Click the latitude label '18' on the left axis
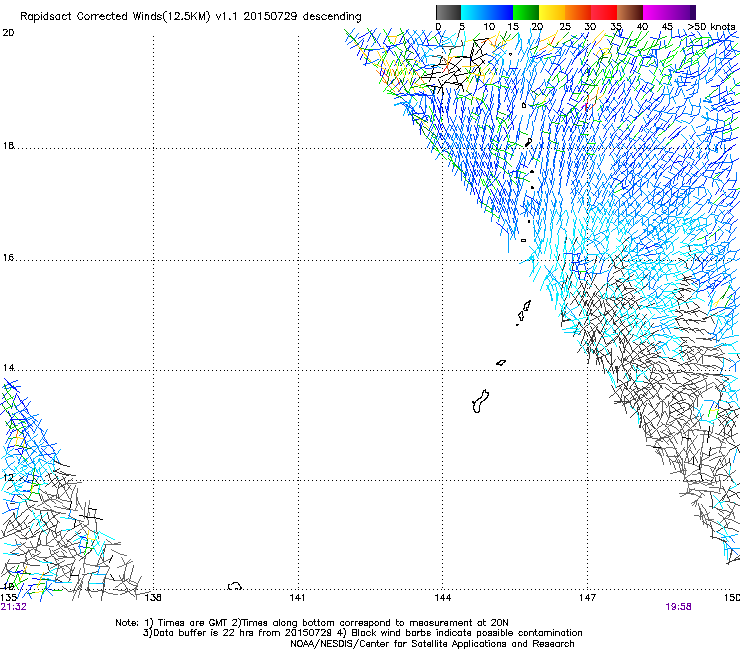 [x=8, y=145]
